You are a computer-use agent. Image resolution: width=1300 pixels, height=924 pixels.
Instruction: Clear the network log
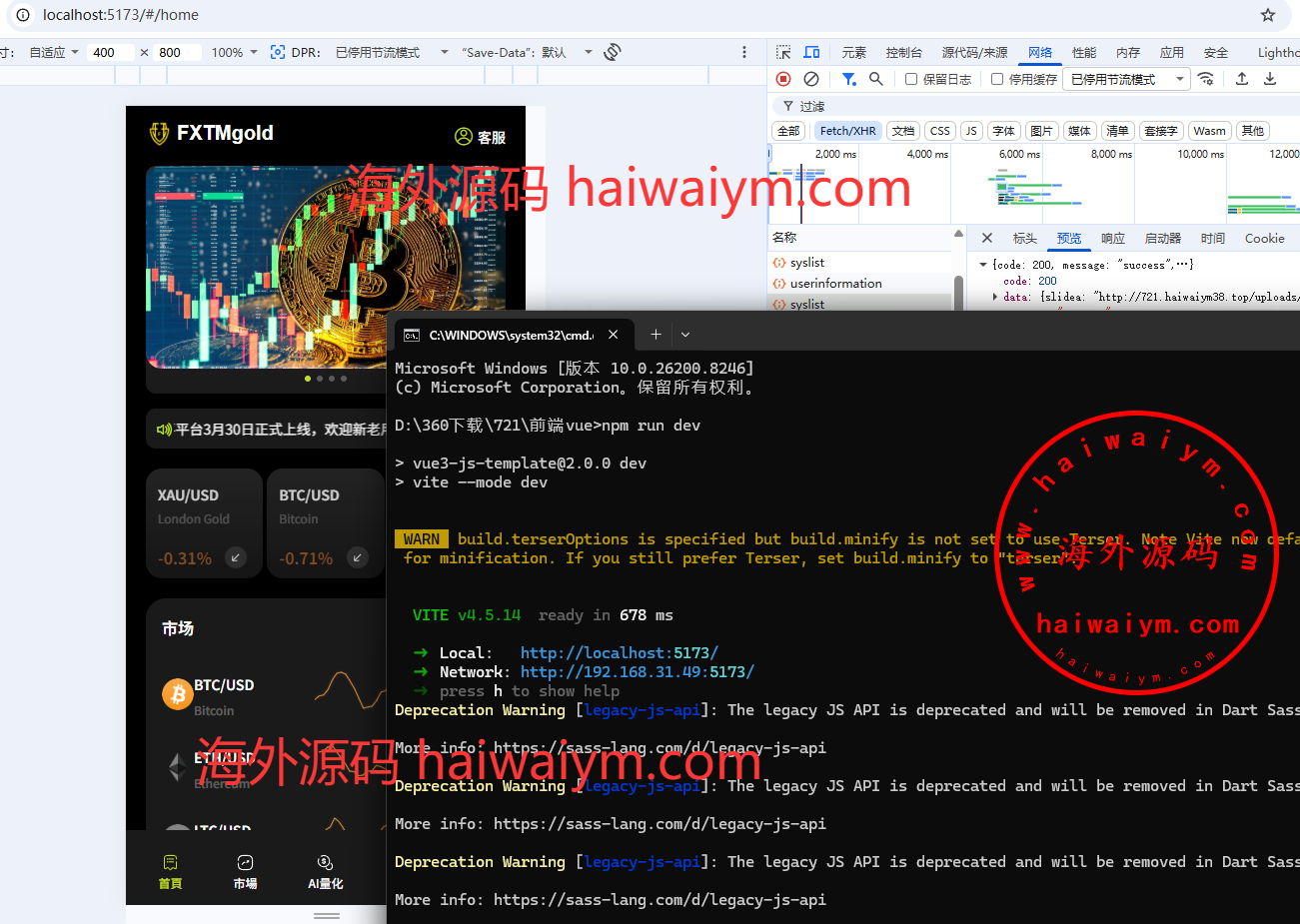(811, 79)
